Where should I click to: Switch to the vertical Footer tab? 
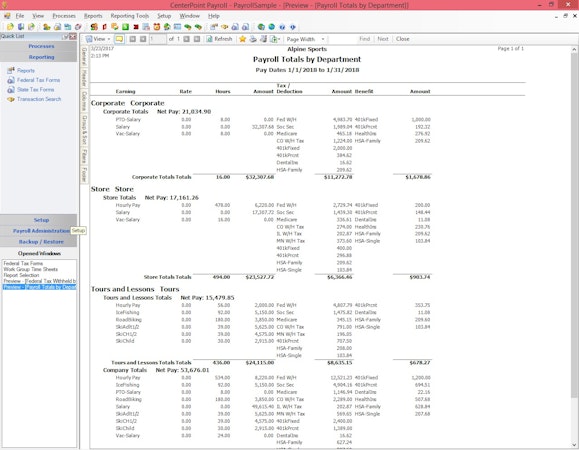[84, 174]
